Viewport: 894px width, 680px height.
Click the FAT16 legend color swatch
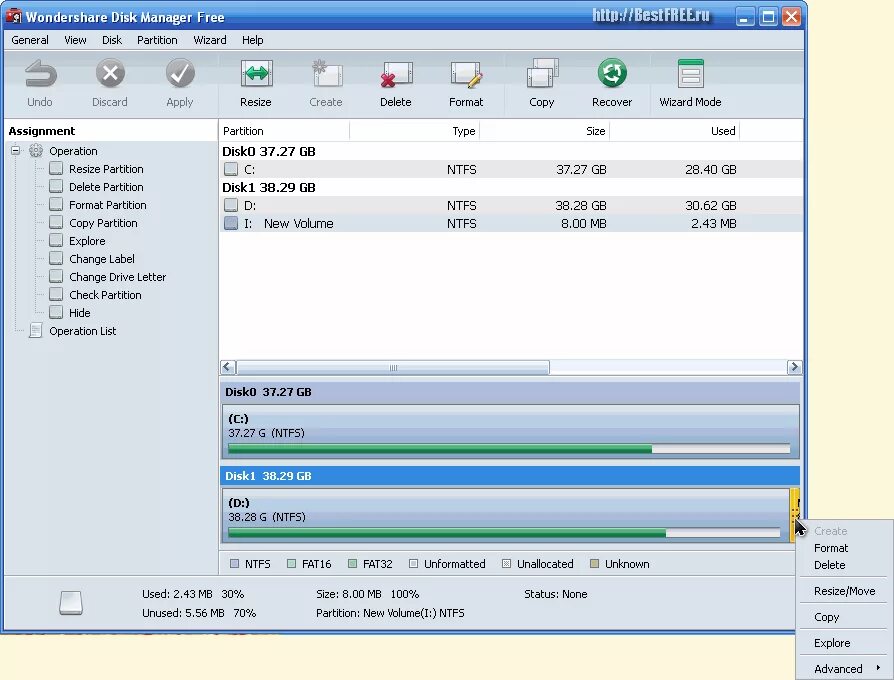click(x=291, y=564)
